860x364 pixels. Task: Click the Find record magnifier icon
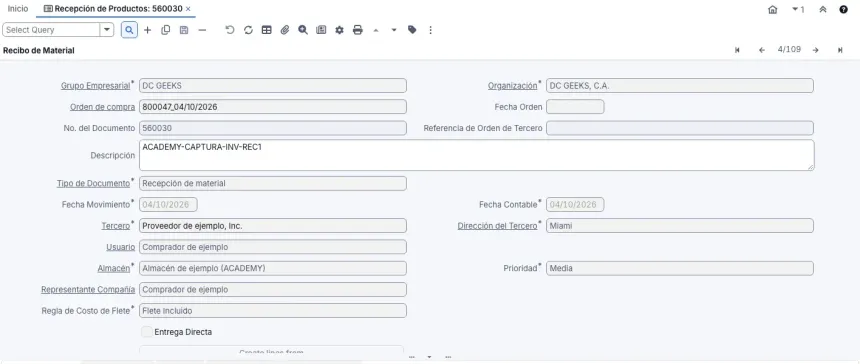(129, 30)
